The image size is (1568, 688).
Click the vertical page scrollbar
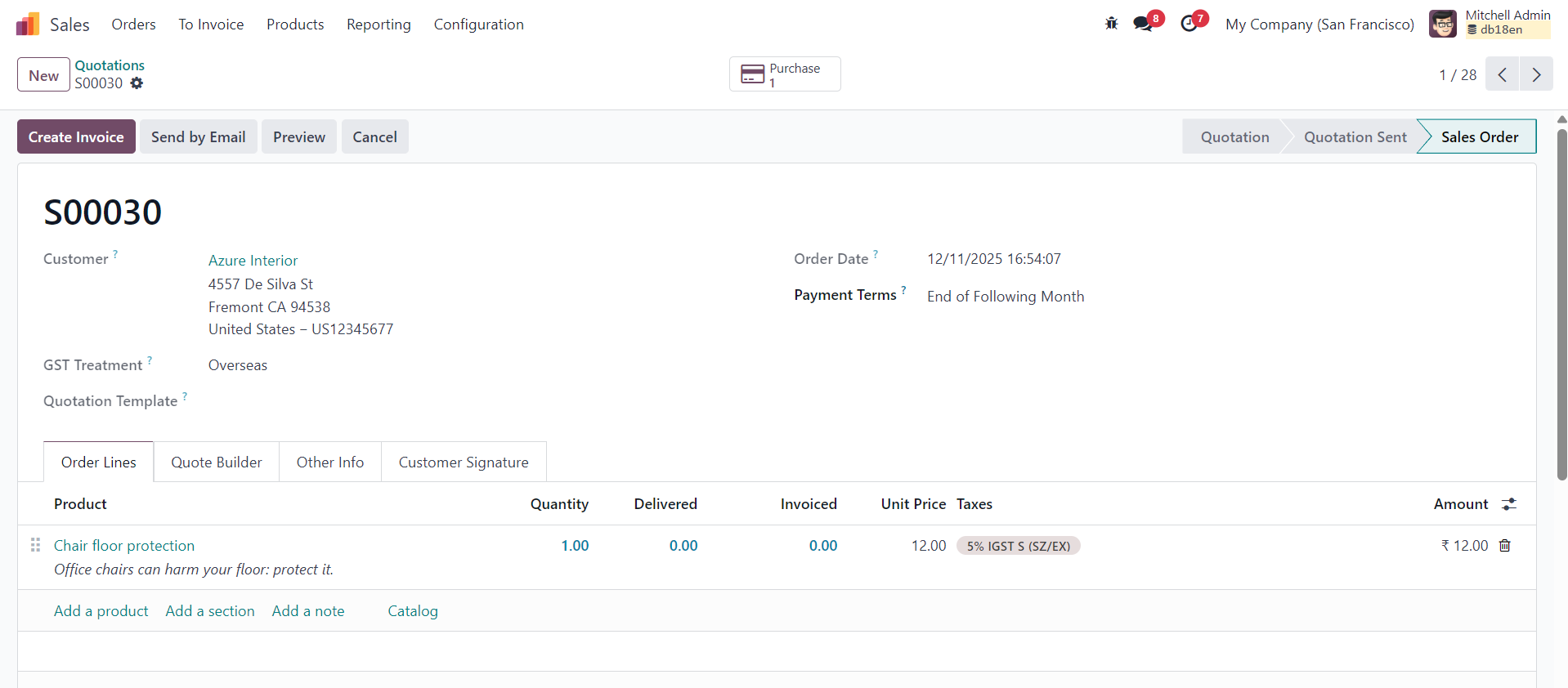coord(1561,302)
